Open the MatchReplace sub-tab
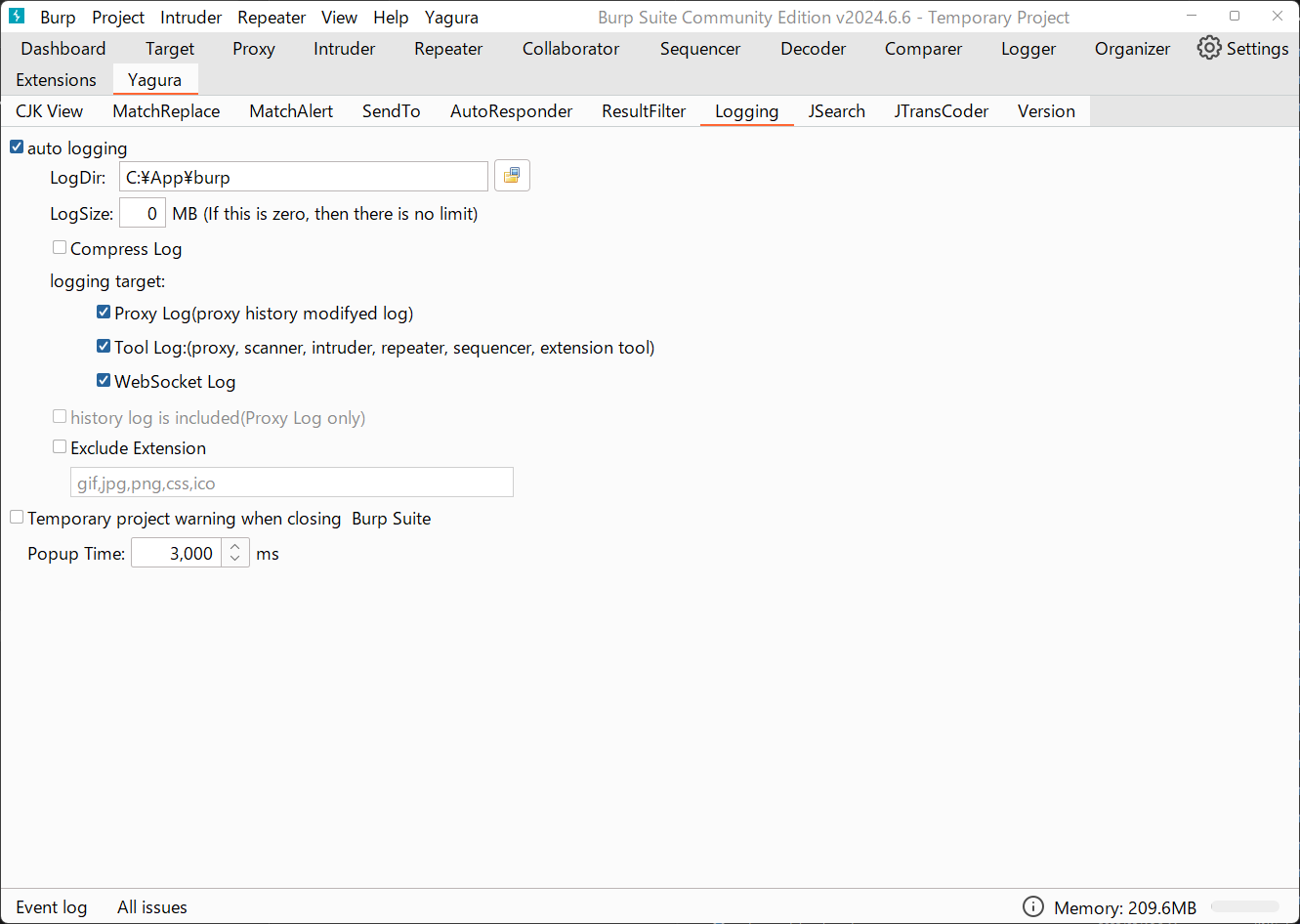 click(x=166, y=111)
